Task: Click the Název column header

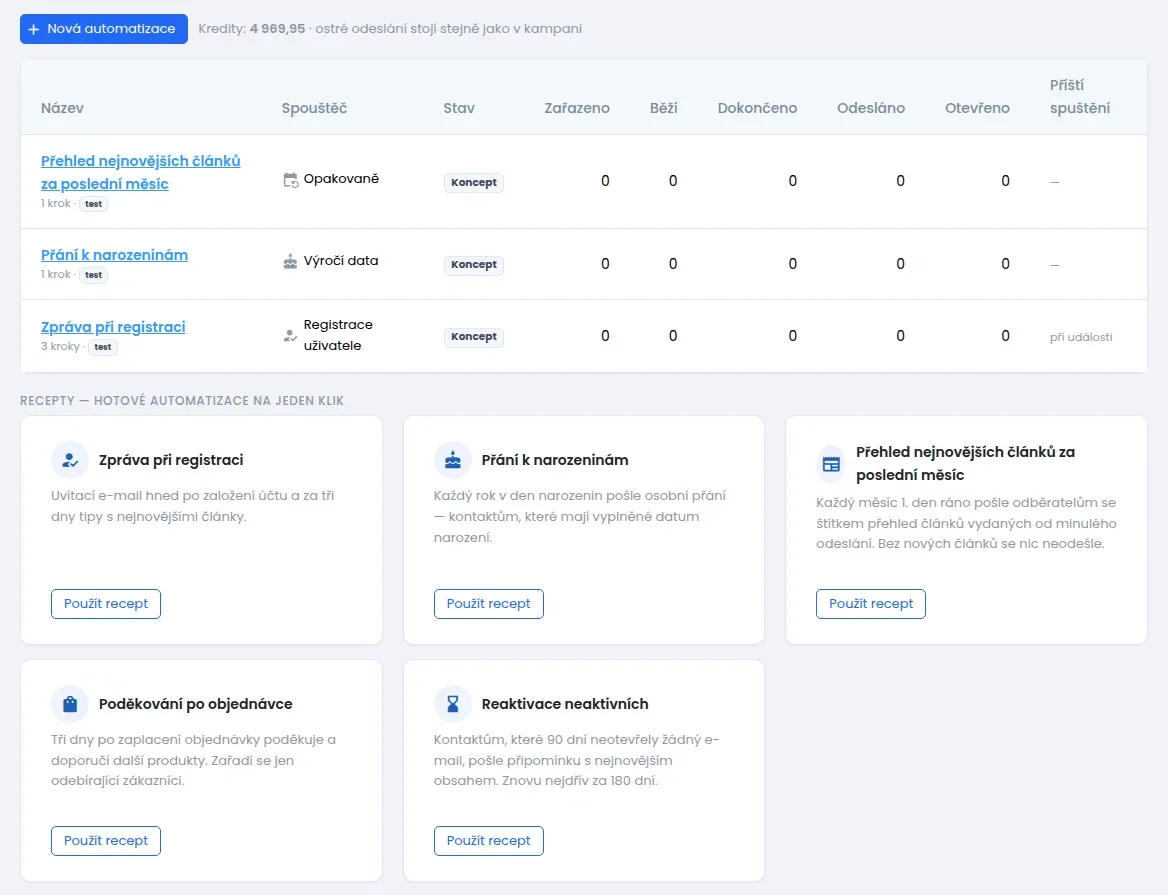Action: (63, 108)
